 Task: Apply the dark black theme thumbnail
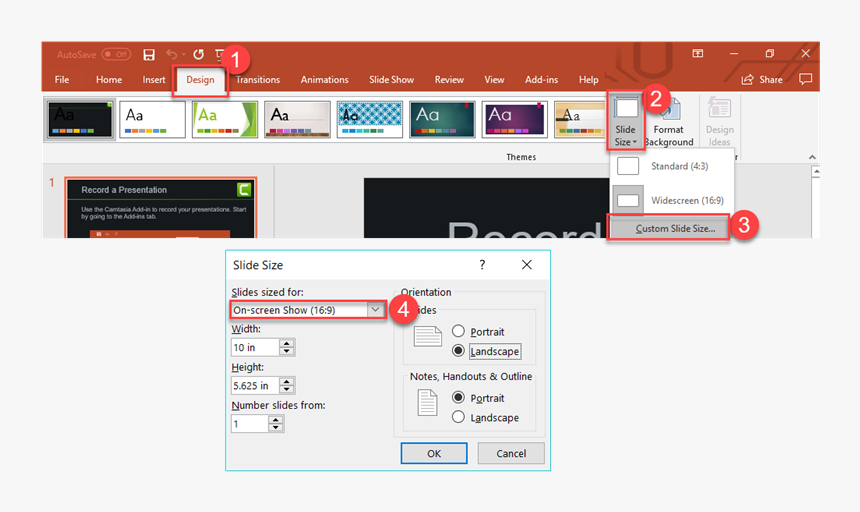tap(80, 119)
